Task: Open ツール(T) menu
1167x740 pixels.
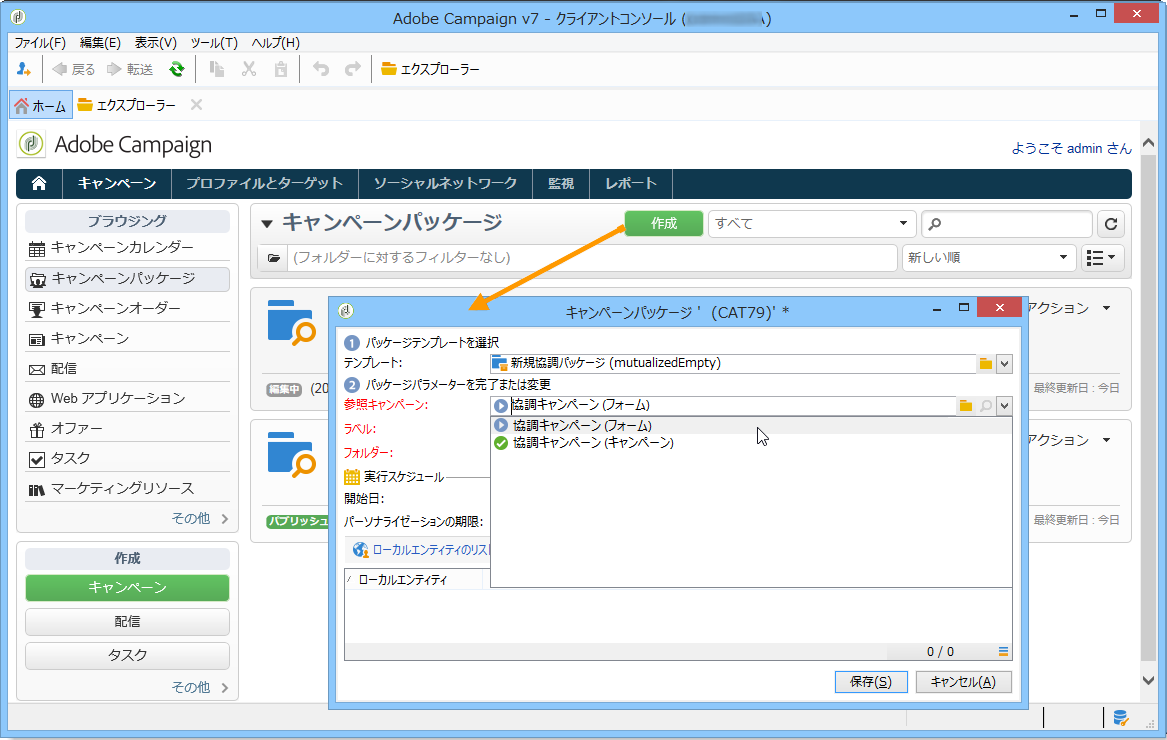Action: (214, 42)
